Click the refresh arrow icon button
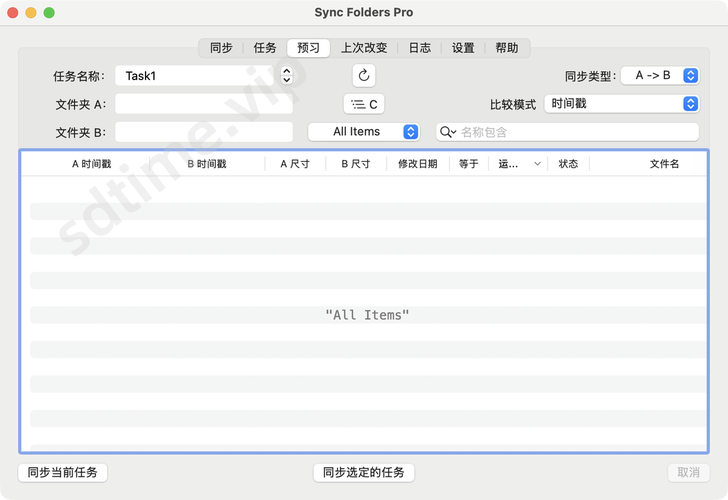Screen dimensions: 728x500 click(x=364, y=75)
